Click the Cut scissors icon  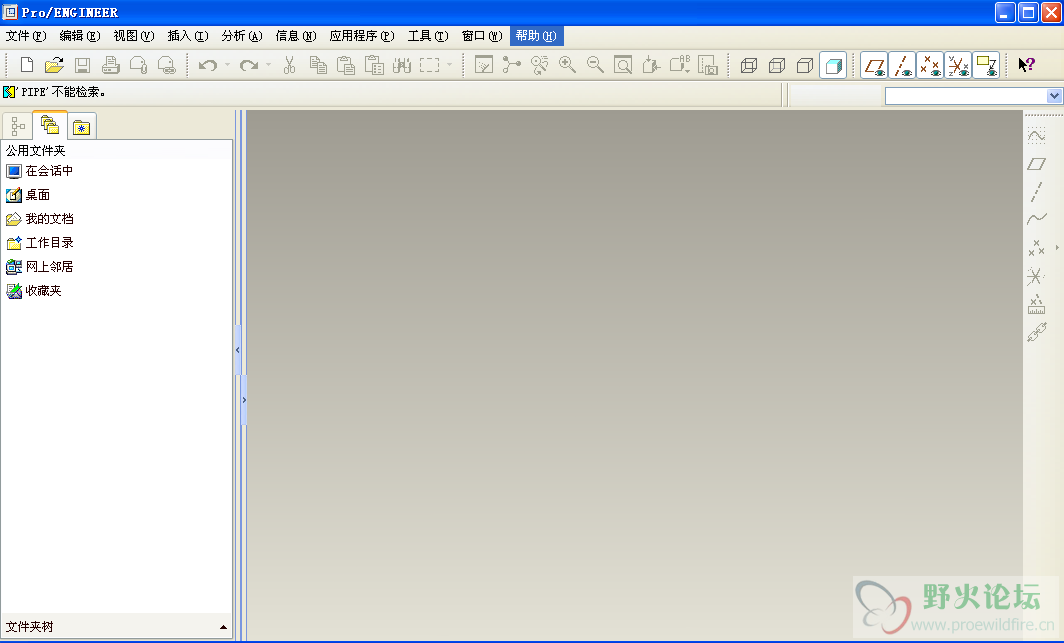tap(290, 65)
